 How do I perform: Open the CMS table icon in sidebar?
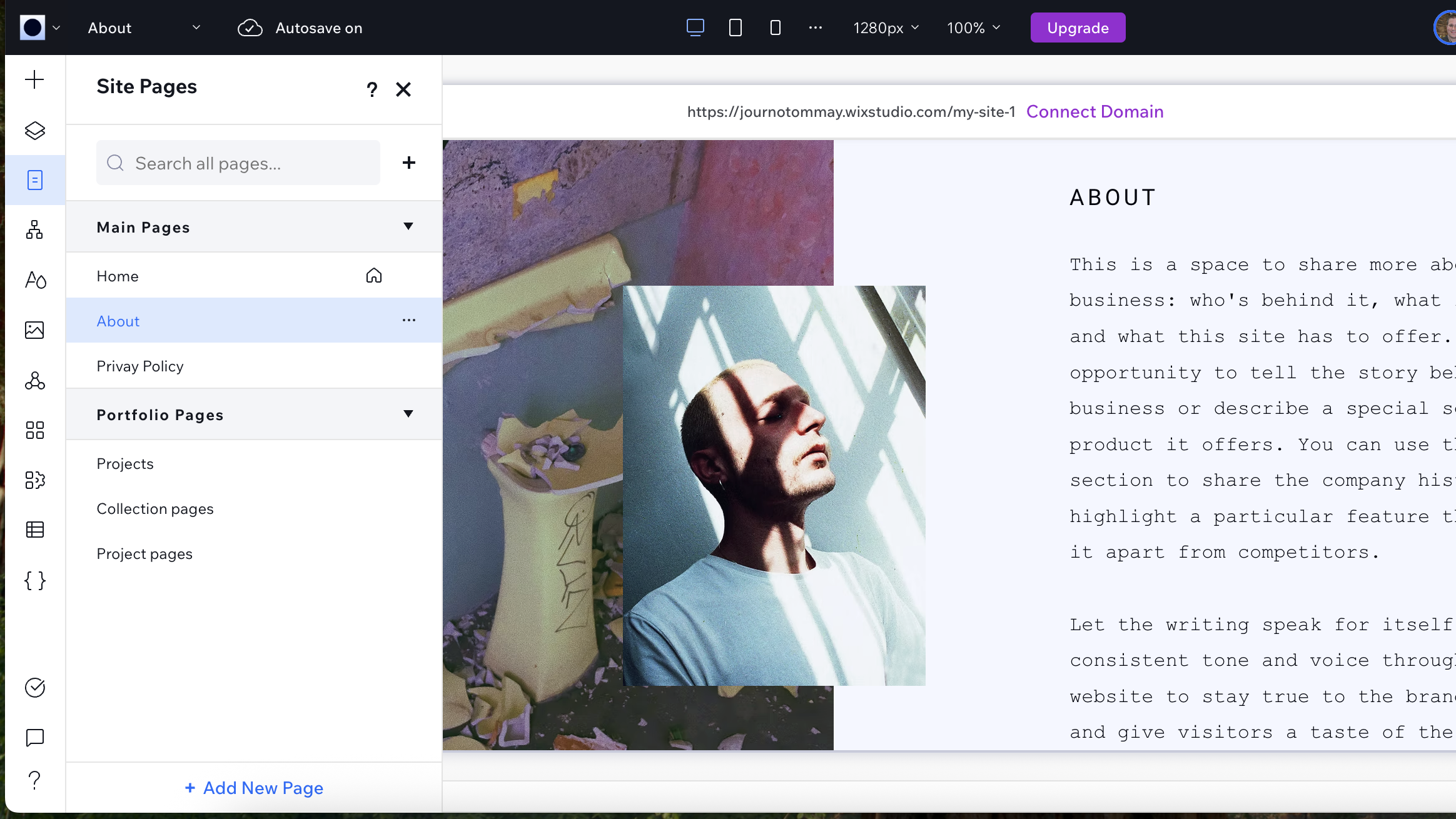34,530
